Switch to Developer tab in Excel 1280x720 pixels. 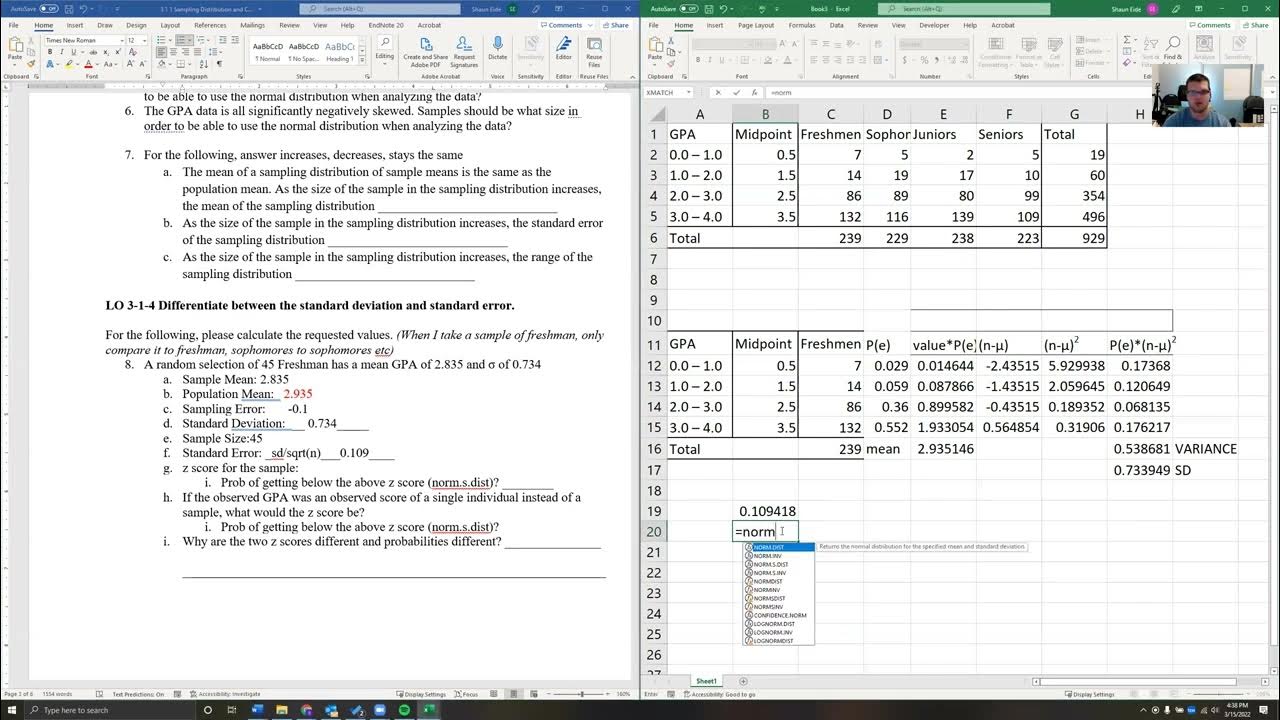click(934, 25)
